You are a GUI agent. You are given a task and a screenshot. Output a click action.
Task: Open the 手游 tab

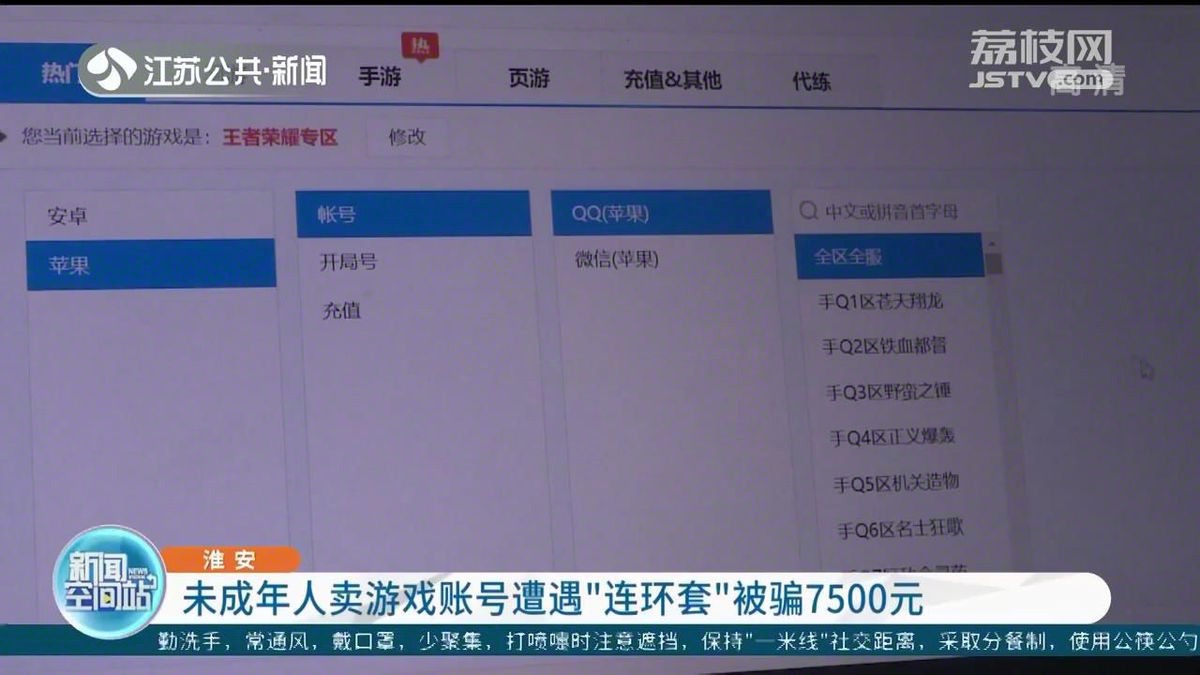click(x=380, y=76)
